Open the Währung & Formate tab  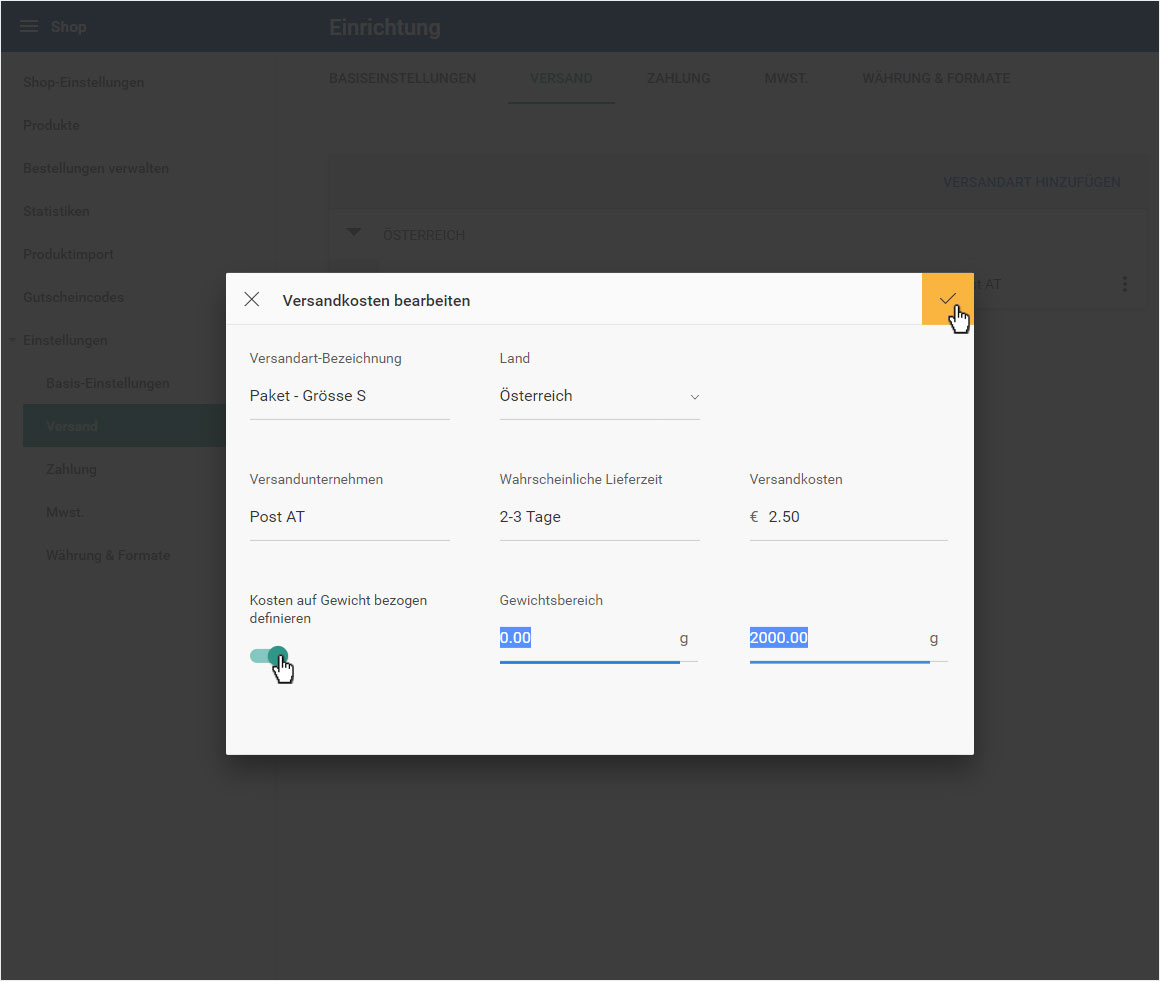click(936, 78)
